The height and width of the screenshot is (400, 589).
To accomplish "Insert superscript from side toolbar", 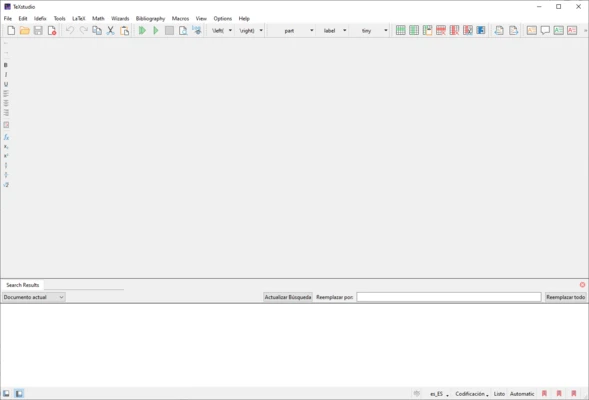I will pos(6,155).
